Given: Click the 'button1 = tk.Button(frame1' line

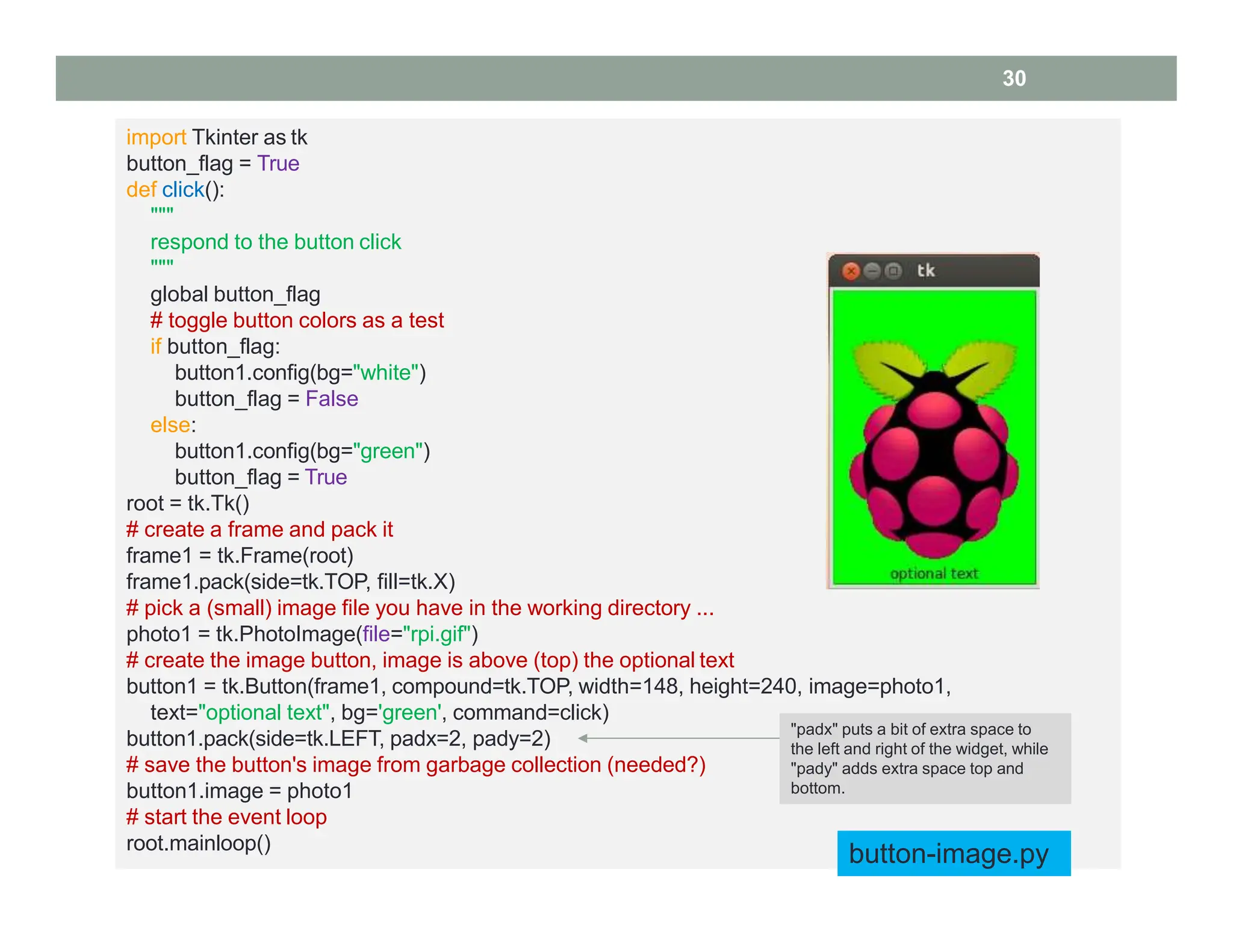Looking at the screenshot, I should [x=539, y=687].
